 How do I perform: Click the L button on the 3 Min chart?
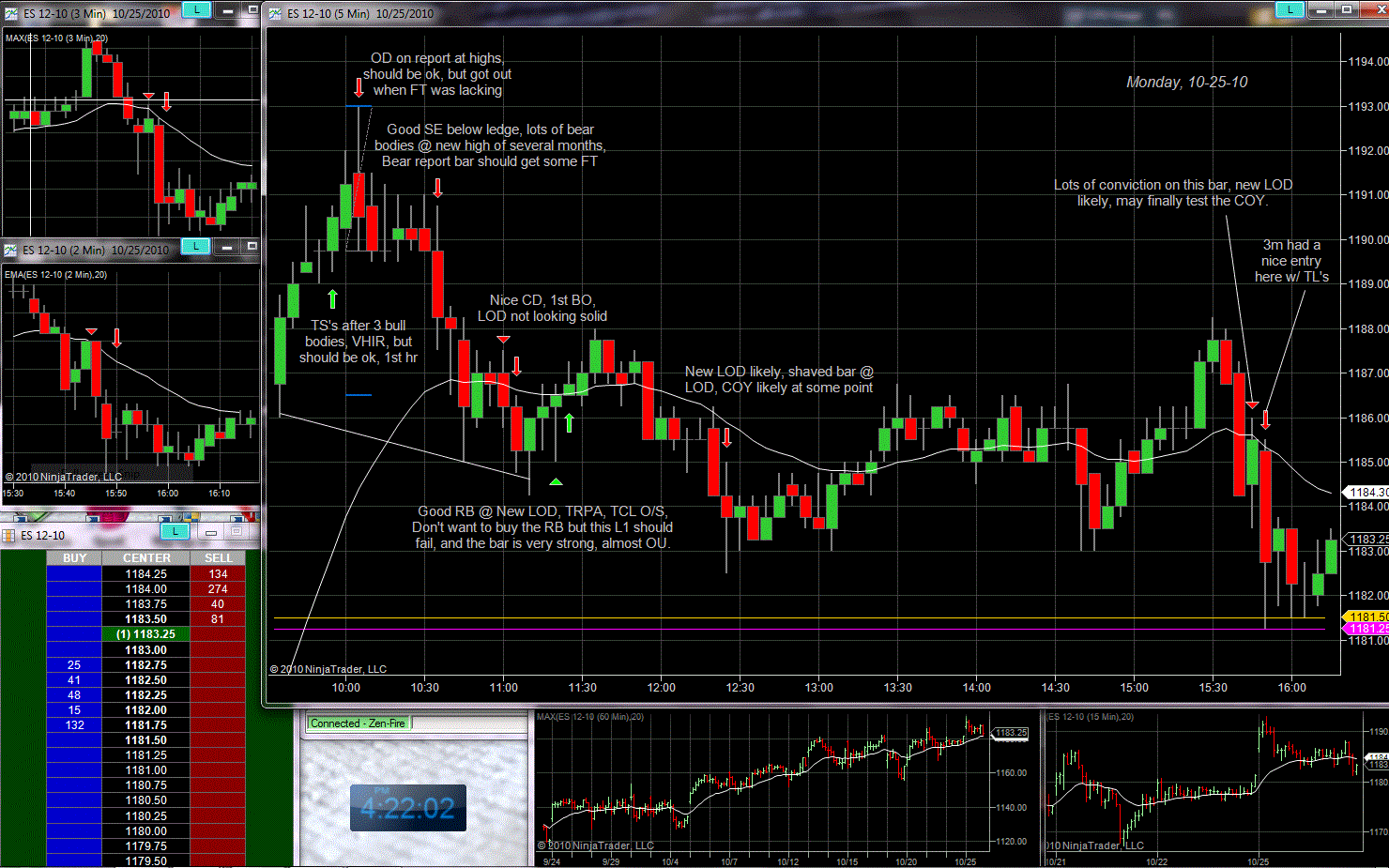196,9
